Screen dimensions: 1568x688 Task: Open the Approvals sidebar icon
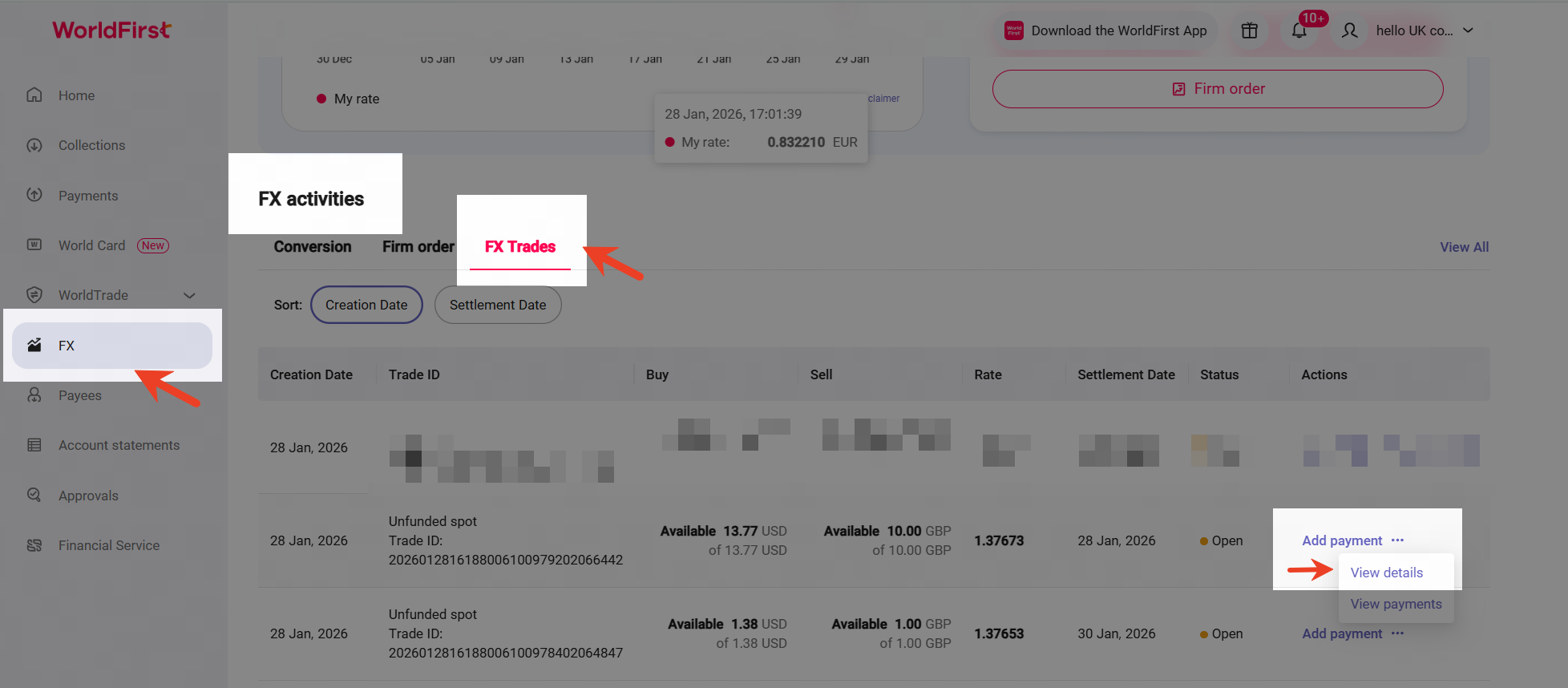coord(34,495)
